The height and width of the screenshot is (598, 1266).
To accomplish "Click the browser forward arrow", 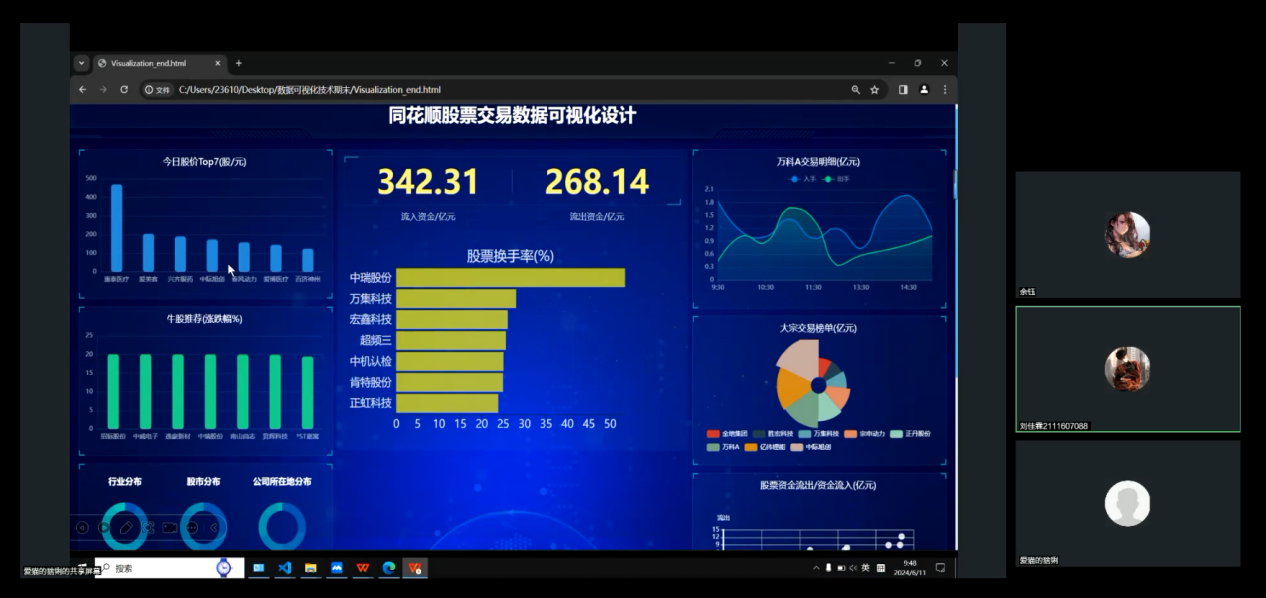I will tap(103, 89).
